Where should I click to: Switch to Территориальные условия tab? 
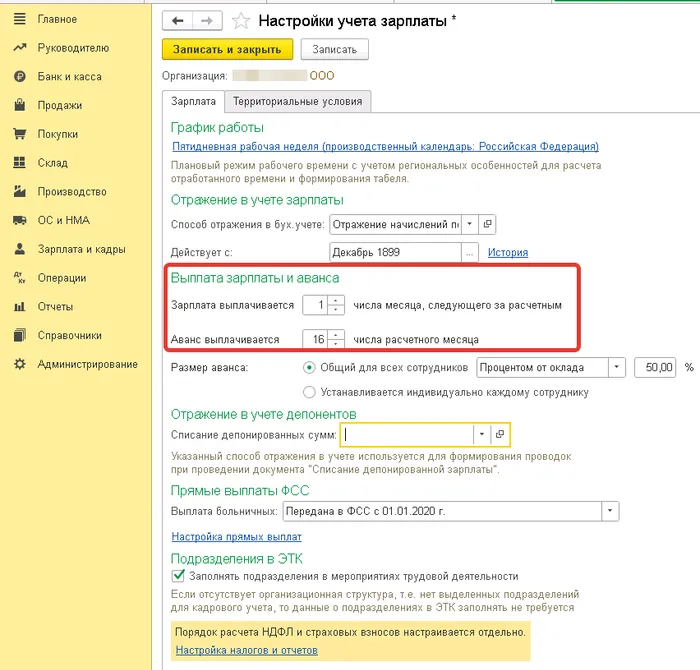point(298,101)
